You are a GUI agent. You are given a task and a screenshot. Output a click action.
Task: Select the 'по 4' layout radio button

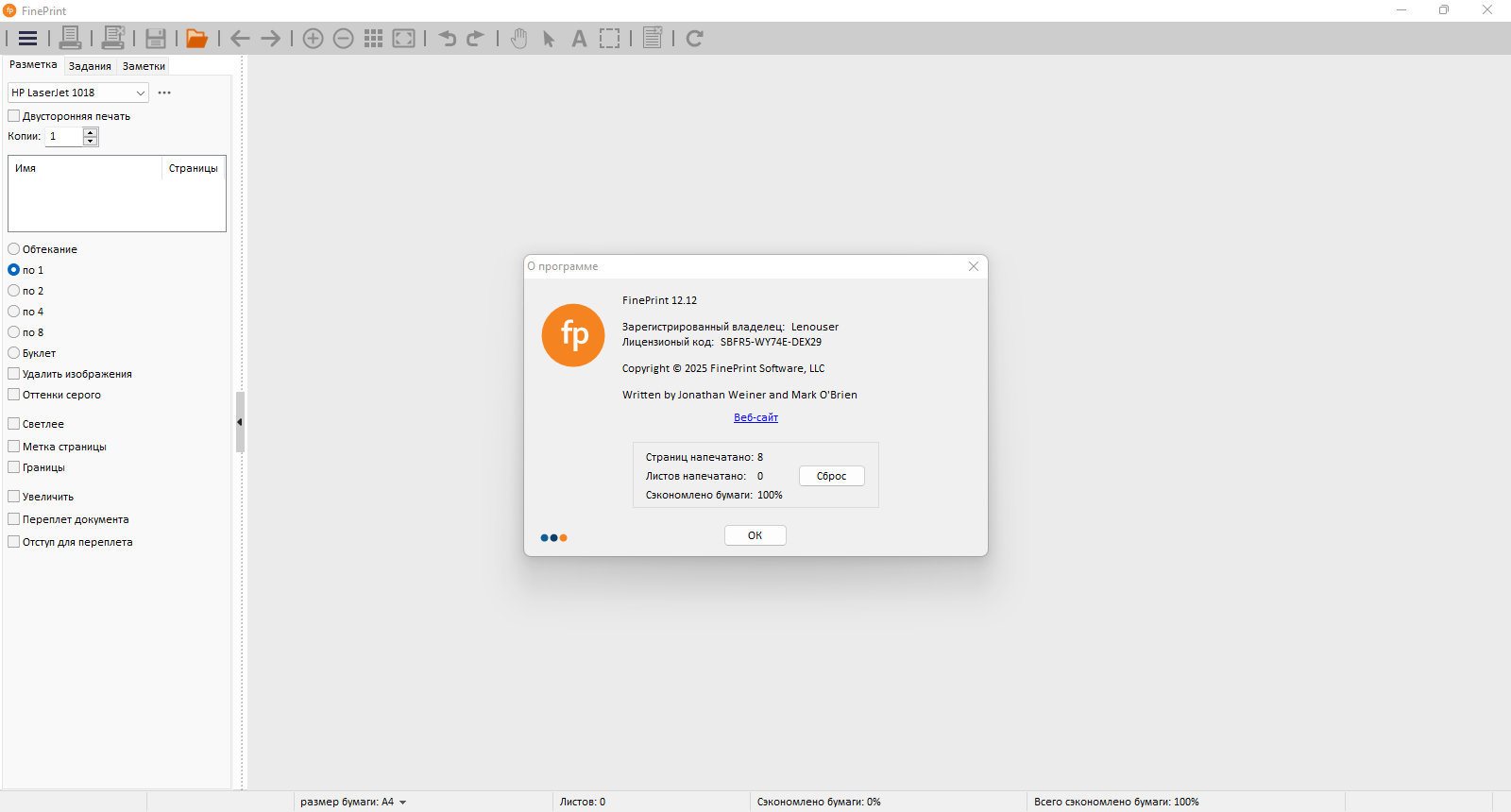(x=14, y=312)
